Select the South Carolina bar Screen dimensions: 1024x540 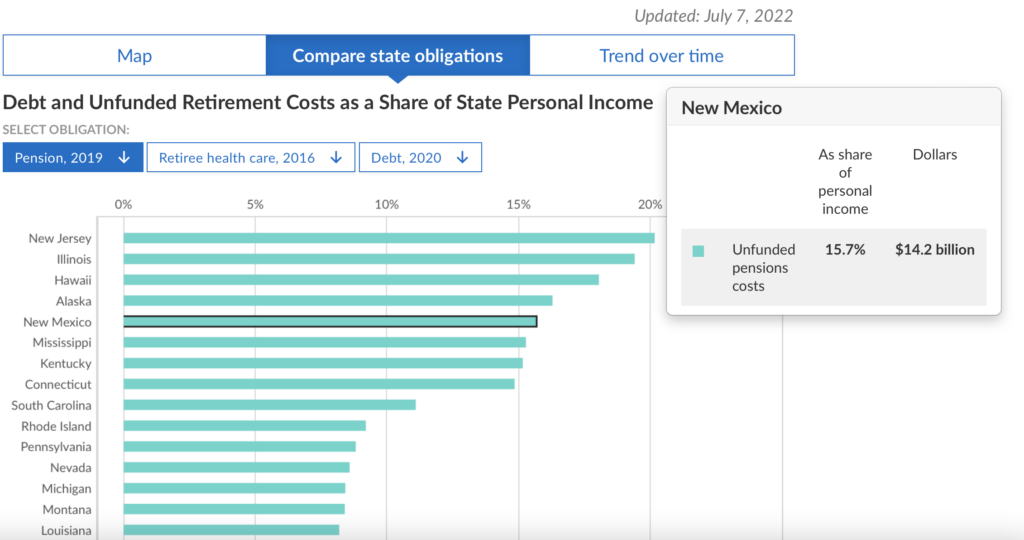point(269,405)
